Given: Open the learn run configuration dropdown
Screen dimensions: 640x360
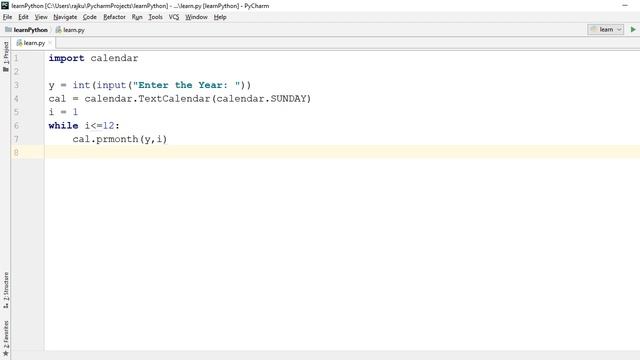Looking at the screenshot, I should [606, 29].
